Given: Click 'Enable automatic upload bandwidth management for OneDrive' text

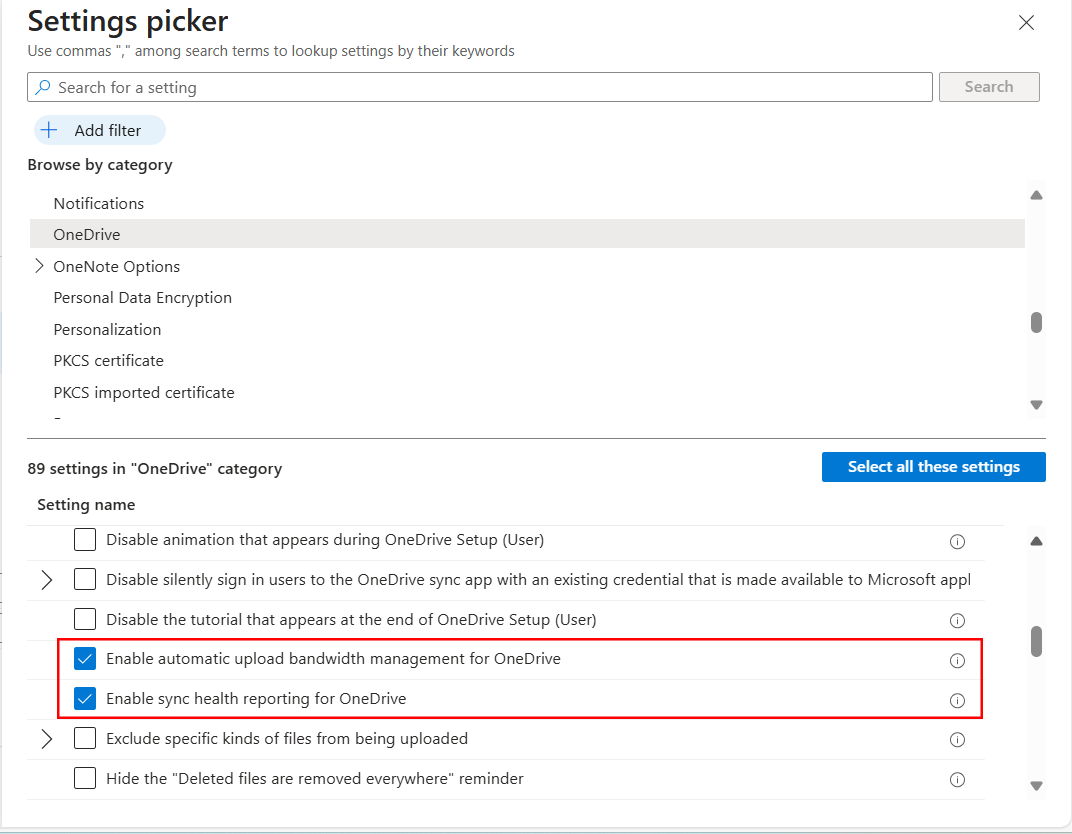Looking at the screenshot, I should tap(334, 659).
